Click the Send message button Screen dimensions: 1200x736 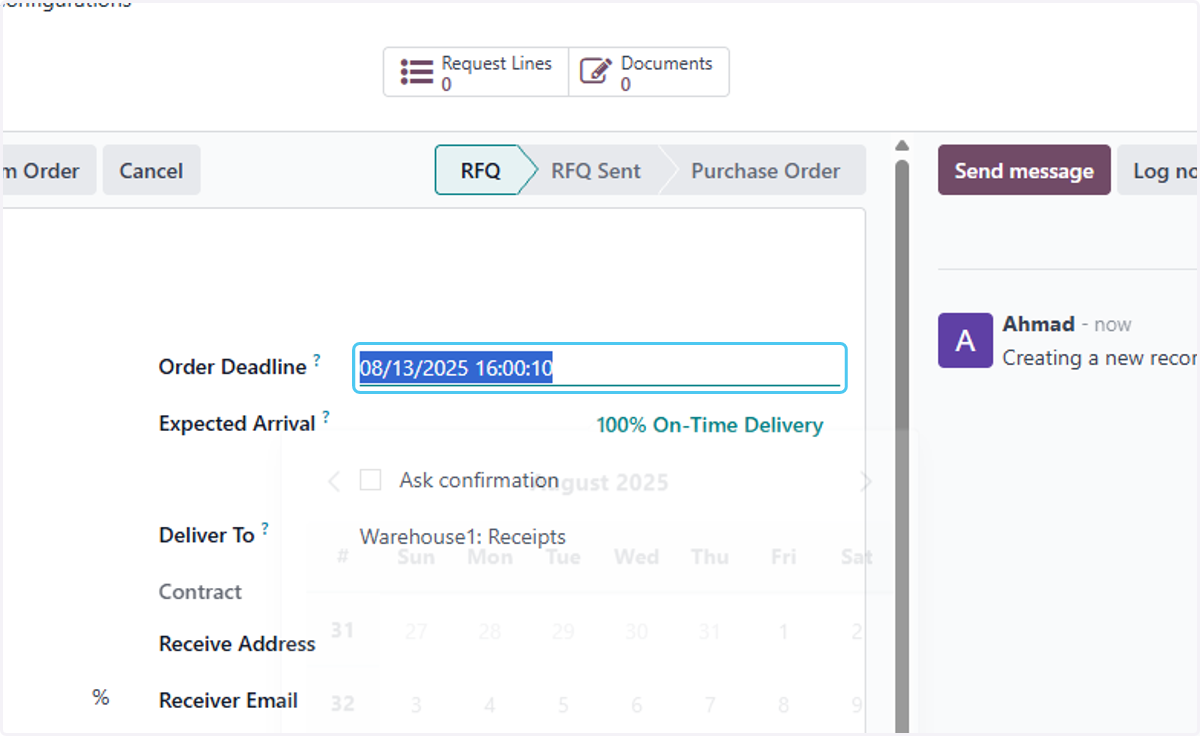pos(1024,170)
